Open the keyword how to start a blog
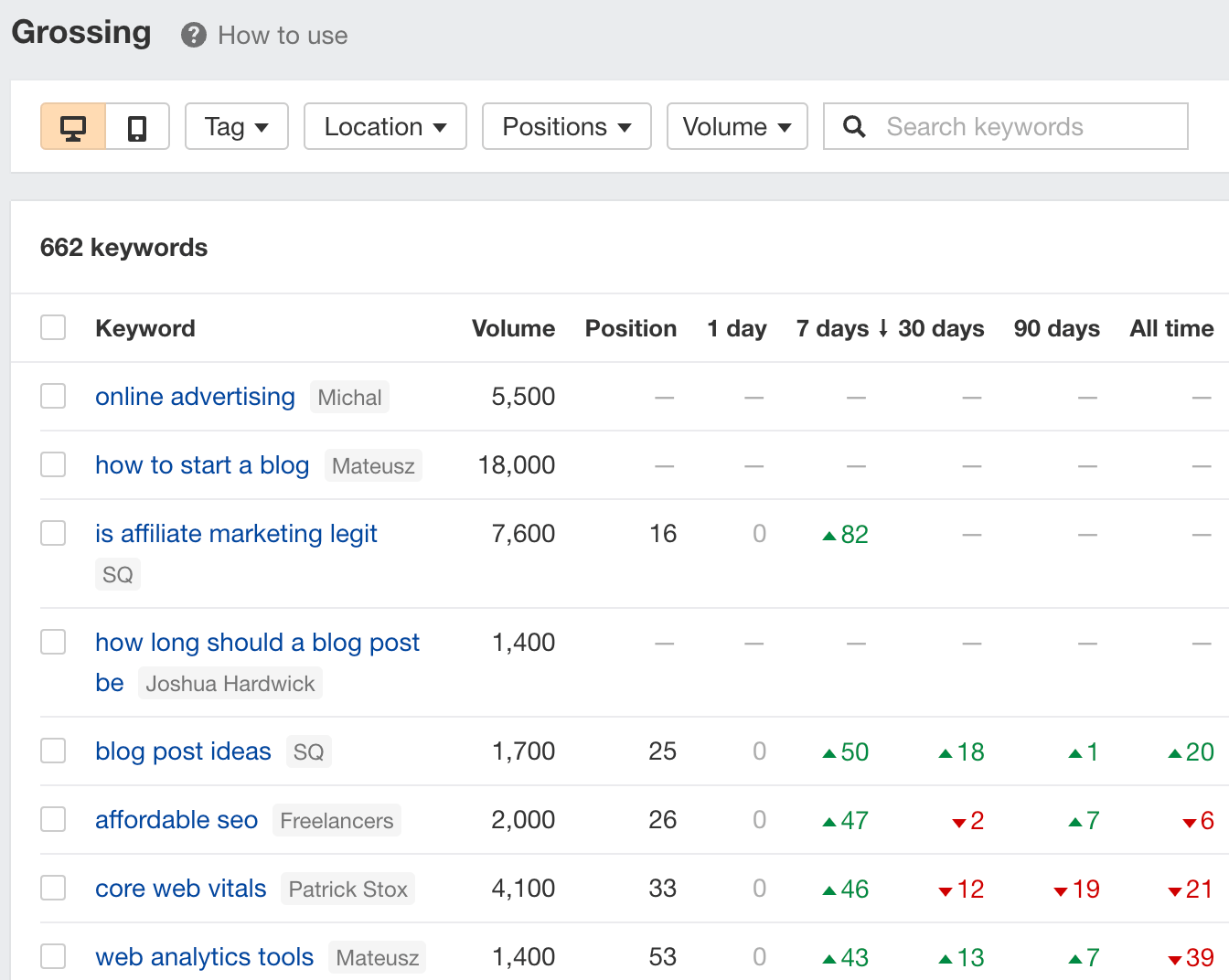Image resolution: width=1229 pixels, height=980 pixels. pos(202,464)
